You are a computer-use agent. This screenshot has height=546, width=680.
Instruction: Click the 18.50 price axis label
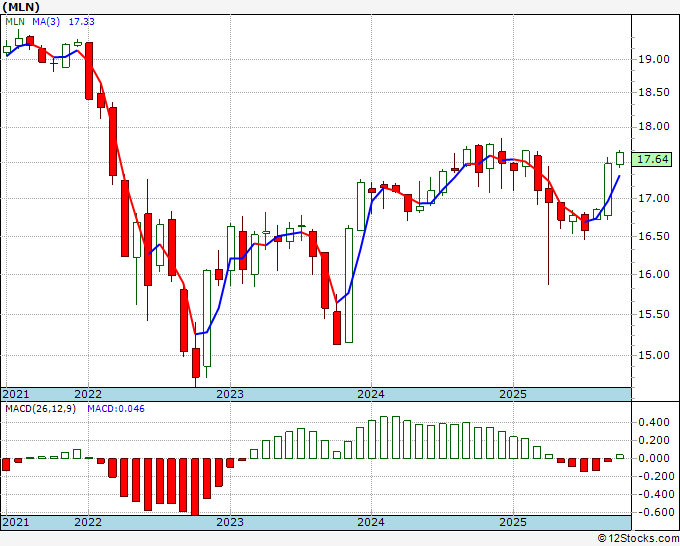(x=654, y=92)
